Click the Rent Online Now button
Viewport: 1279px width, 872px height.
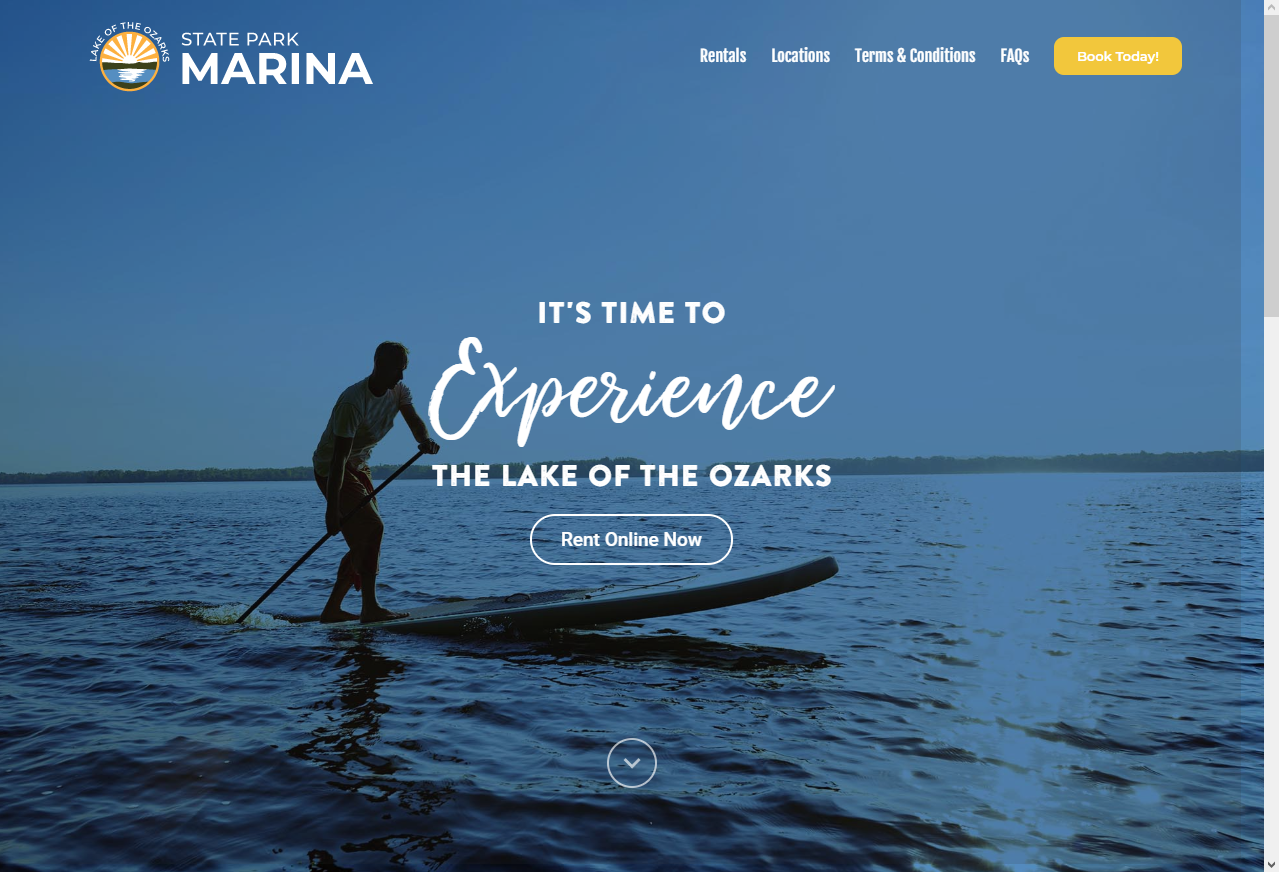click(x=631, y=539)
